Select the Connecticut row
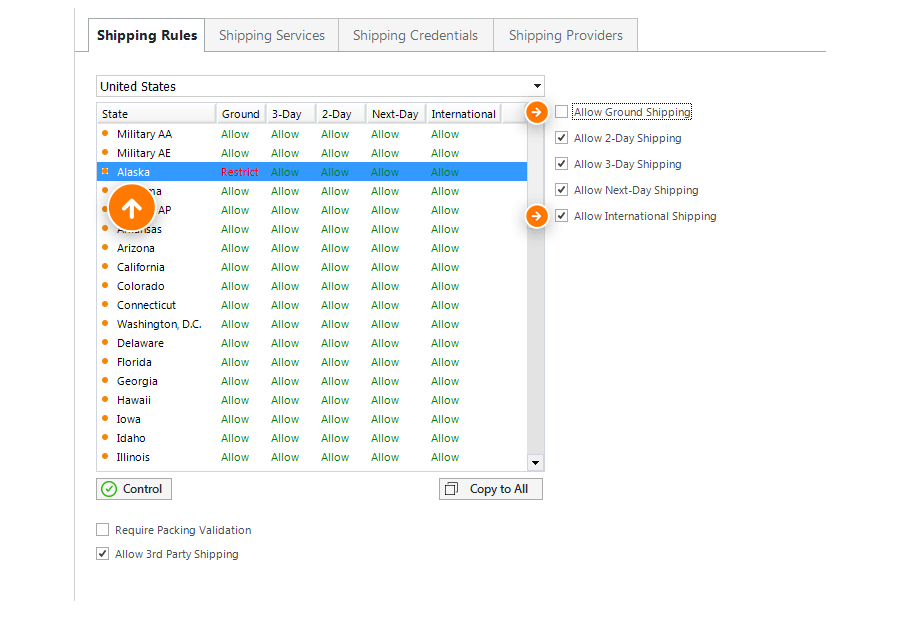The height and width of the screenshot is (620, 900). (x=312, y=305)
